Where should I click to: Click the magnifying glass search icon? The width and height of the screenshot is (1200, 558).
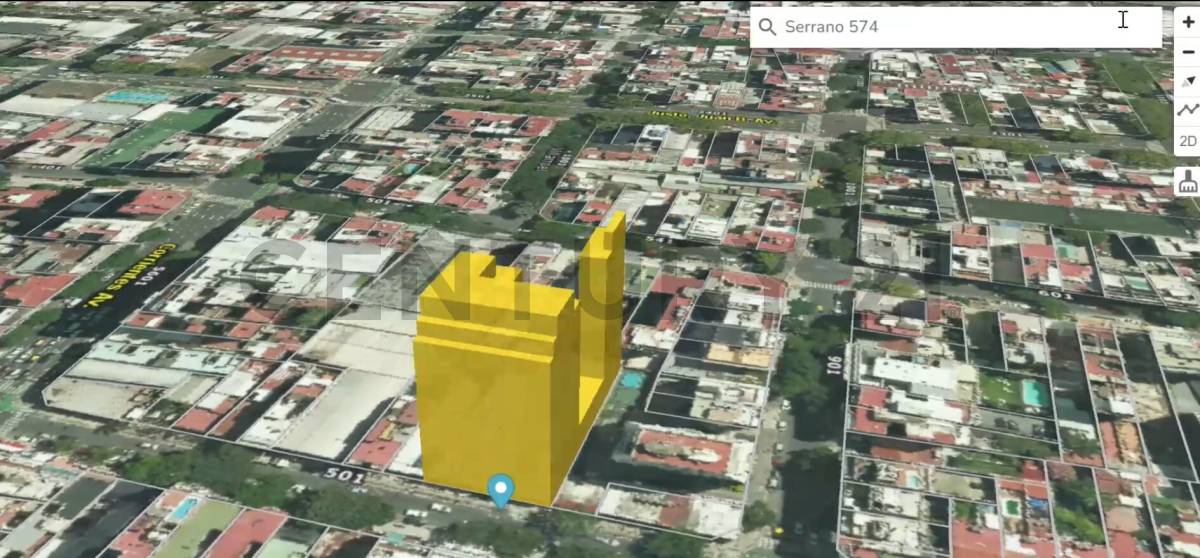tap(767, 27)
